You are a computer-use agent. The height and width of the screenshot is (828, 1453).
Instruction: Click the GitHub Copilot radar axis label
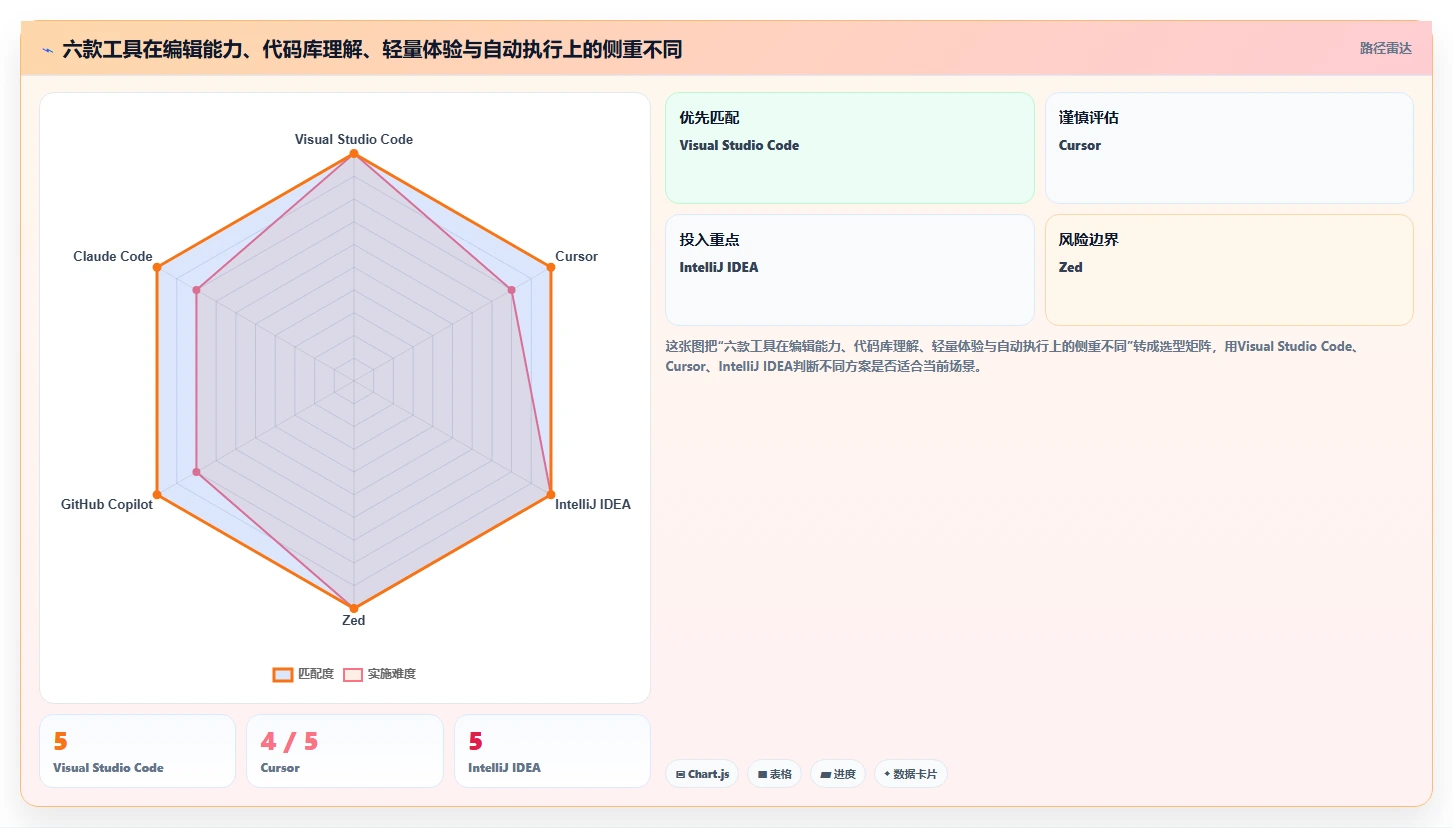tap(107, 504)
